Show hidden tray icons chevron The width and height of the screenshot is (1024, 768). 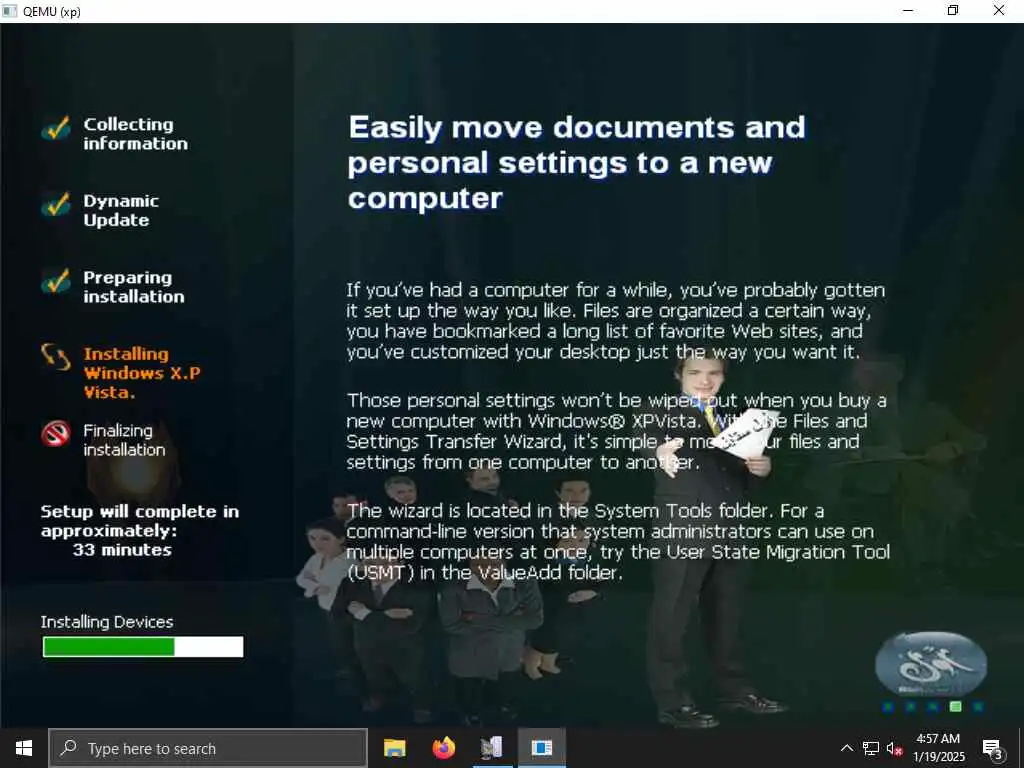tap(846, 748)
